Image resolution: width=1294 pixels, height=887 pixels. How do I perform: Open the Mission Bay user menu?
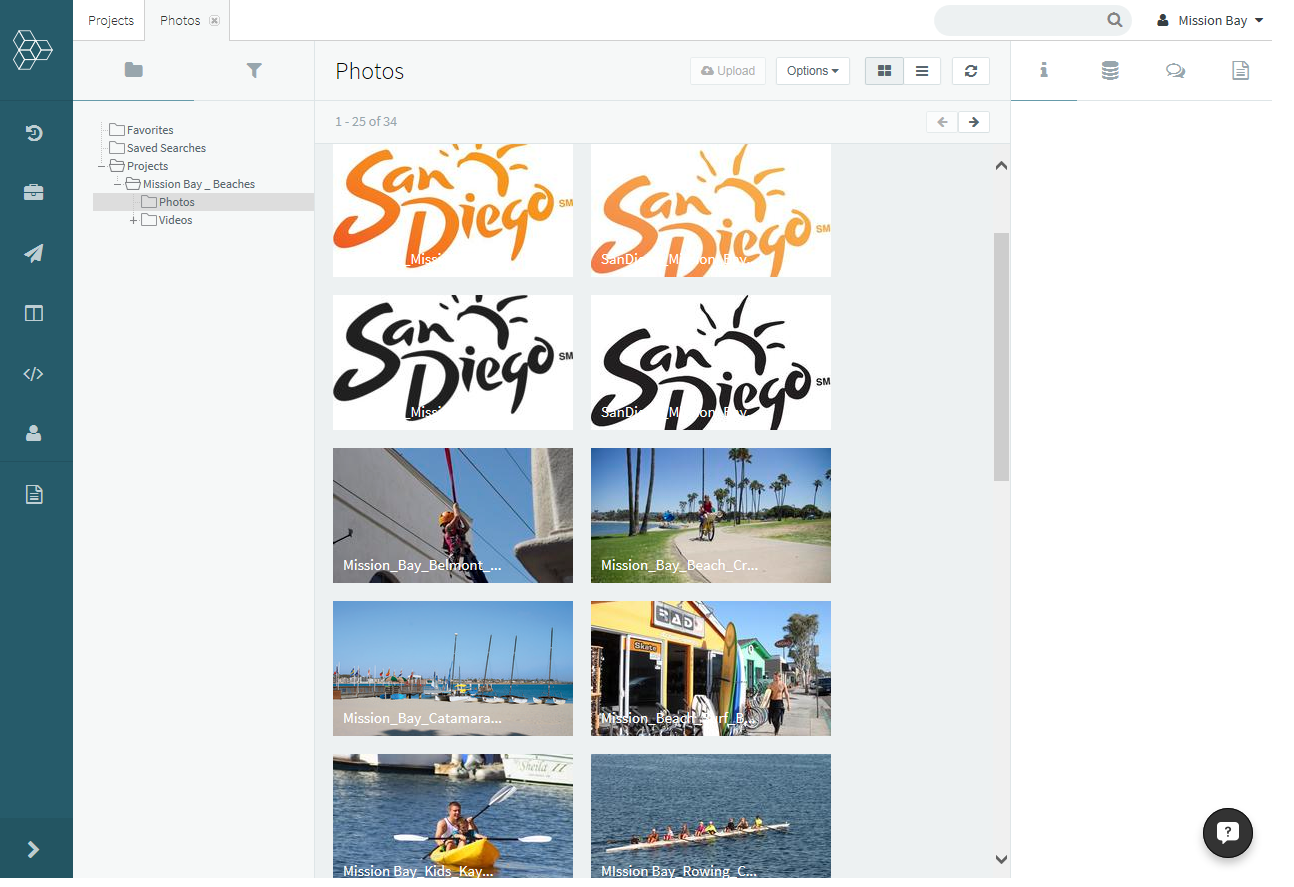tap(1210, 20)
